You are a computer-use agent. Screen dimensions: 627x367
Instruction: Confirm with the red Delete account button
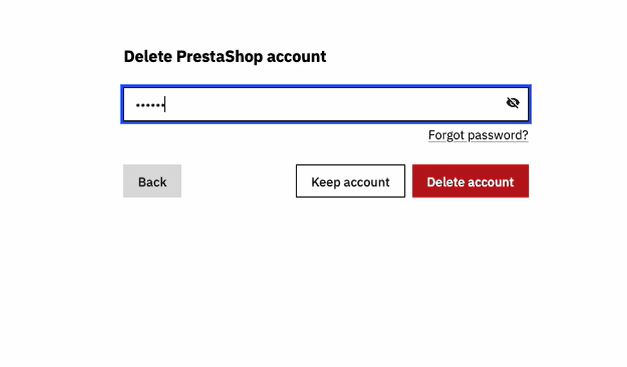pos(470,181)
